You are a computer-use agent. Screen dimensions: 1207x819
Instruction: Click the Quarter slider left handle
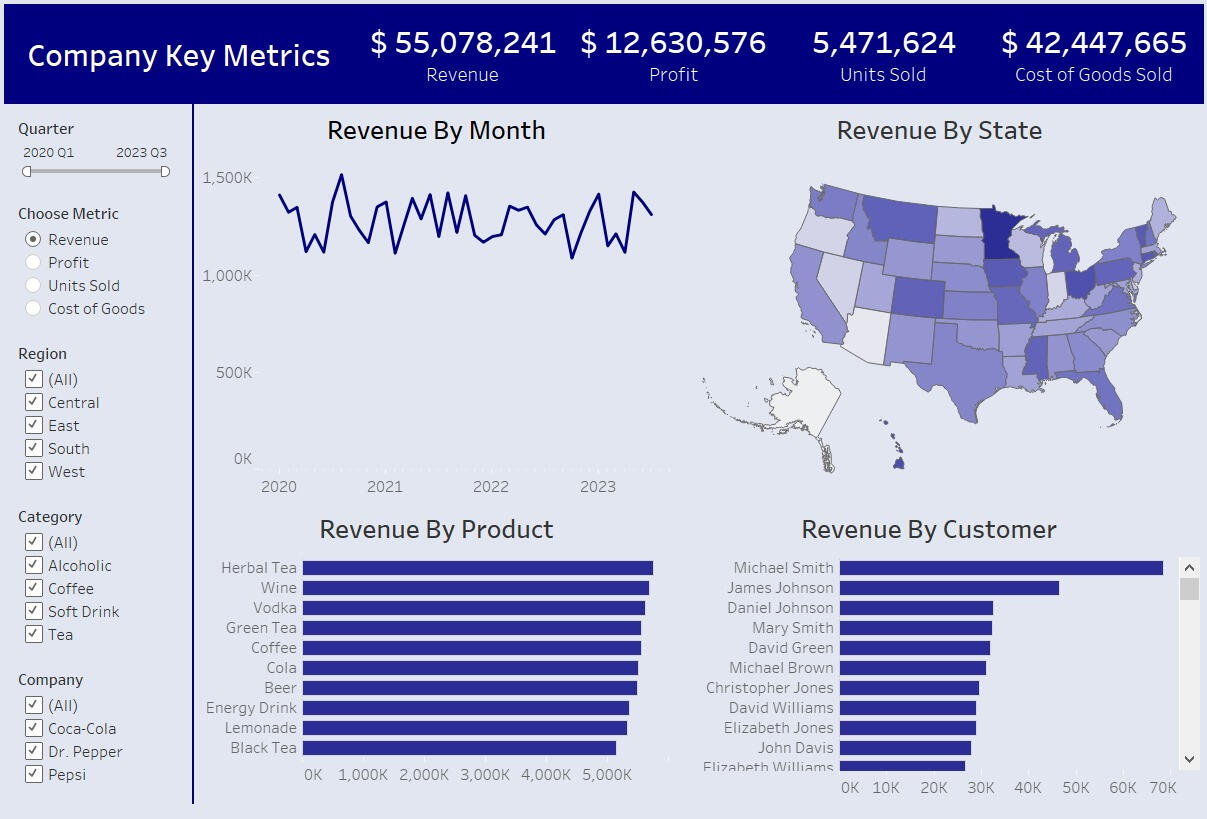click(x=27, y=171)
